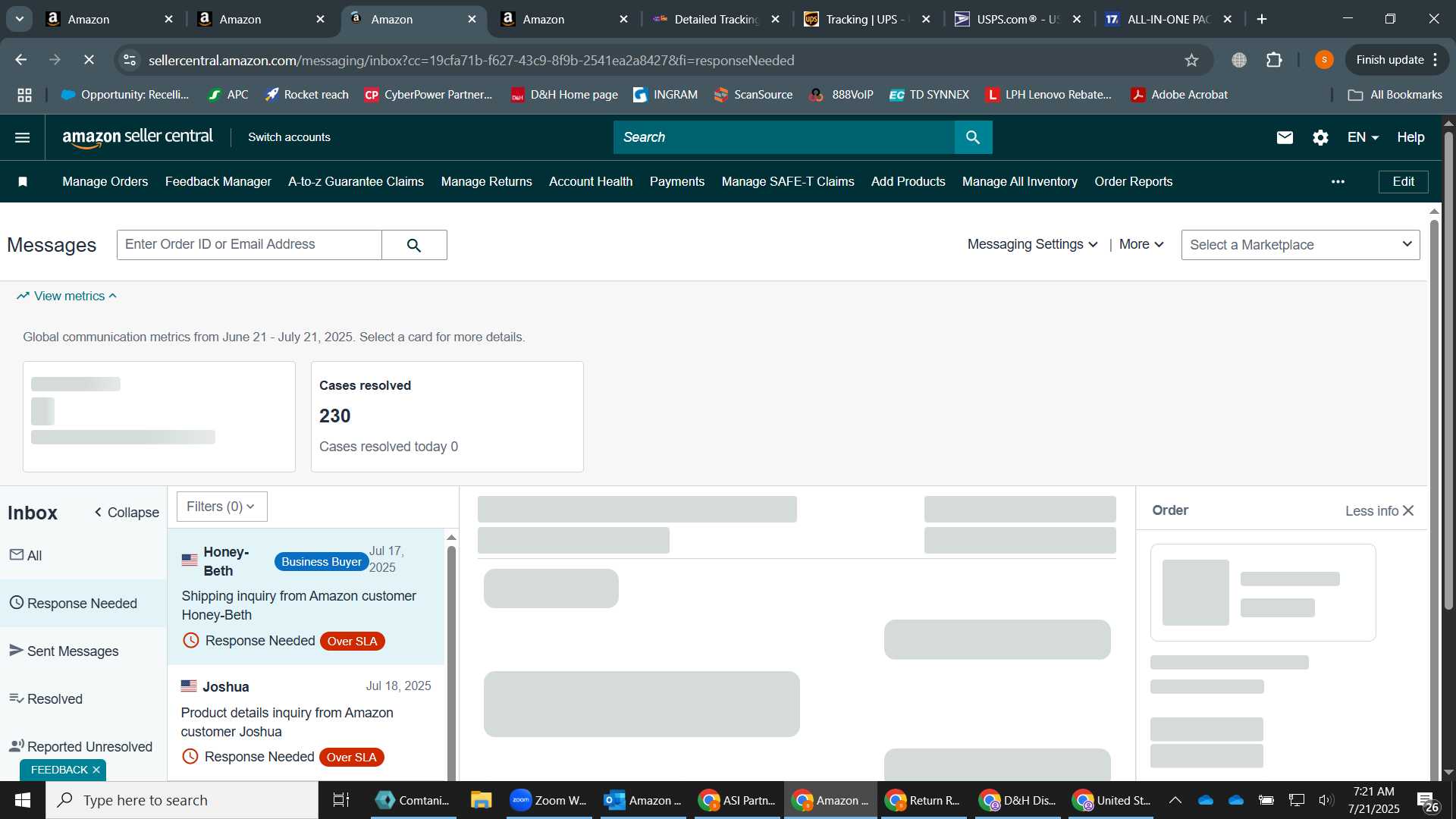Select the Resolved folder
1456x819 pixels.
[83, 699]
